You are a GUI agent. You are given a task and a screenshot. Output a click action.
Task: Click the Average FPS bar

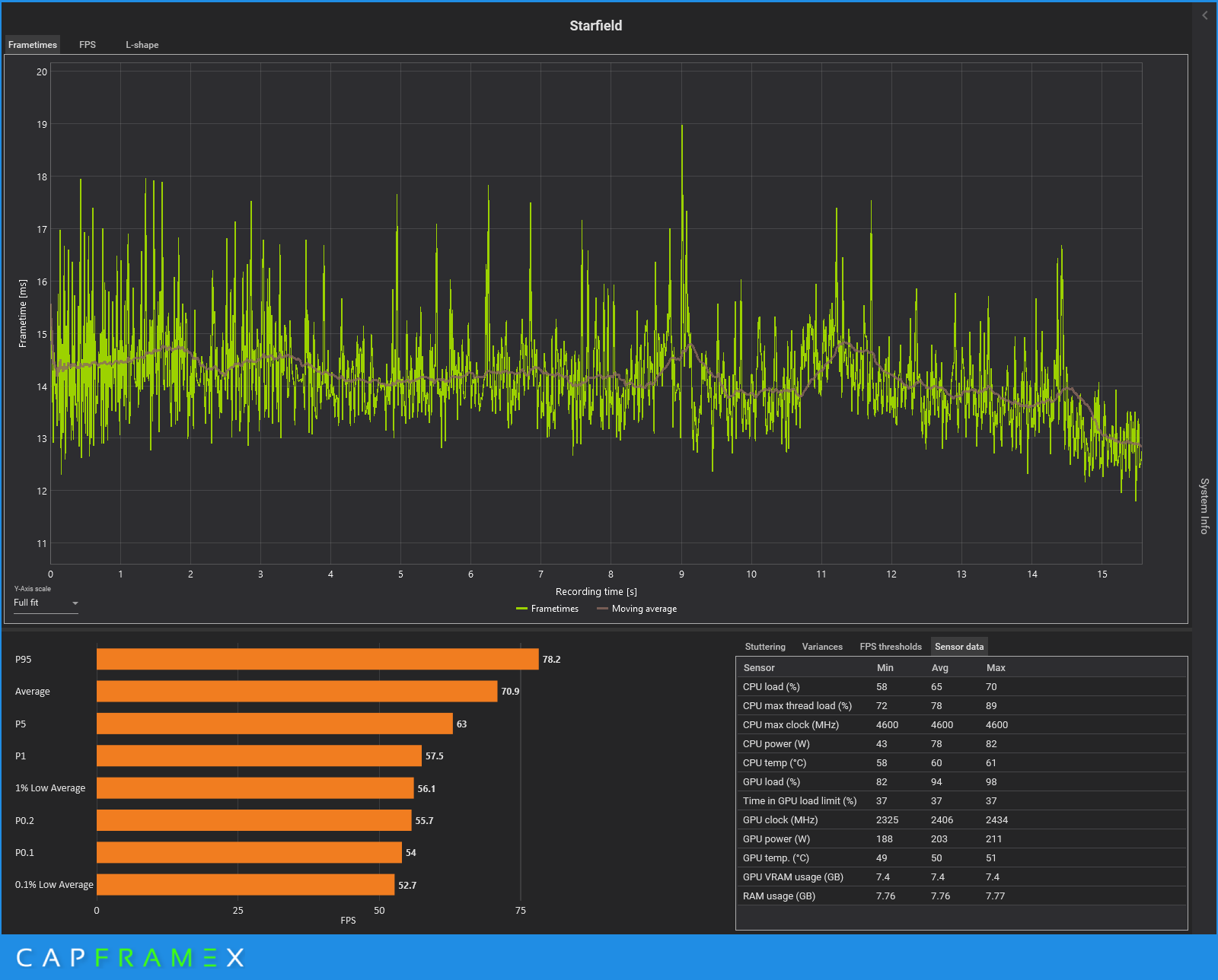tap(297, 691)
